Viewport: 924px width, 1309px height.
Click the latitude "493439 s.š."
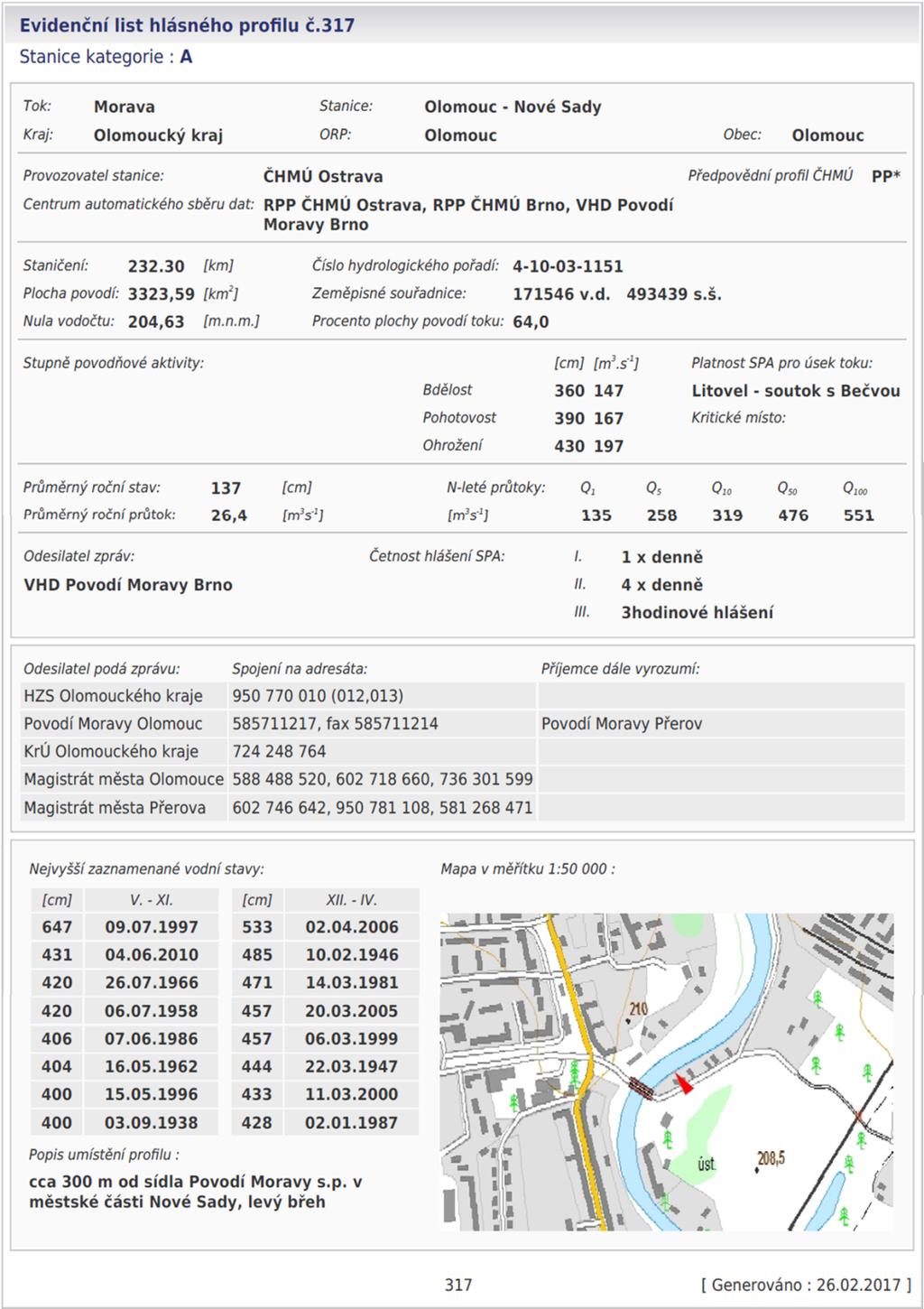click(674, 294)
